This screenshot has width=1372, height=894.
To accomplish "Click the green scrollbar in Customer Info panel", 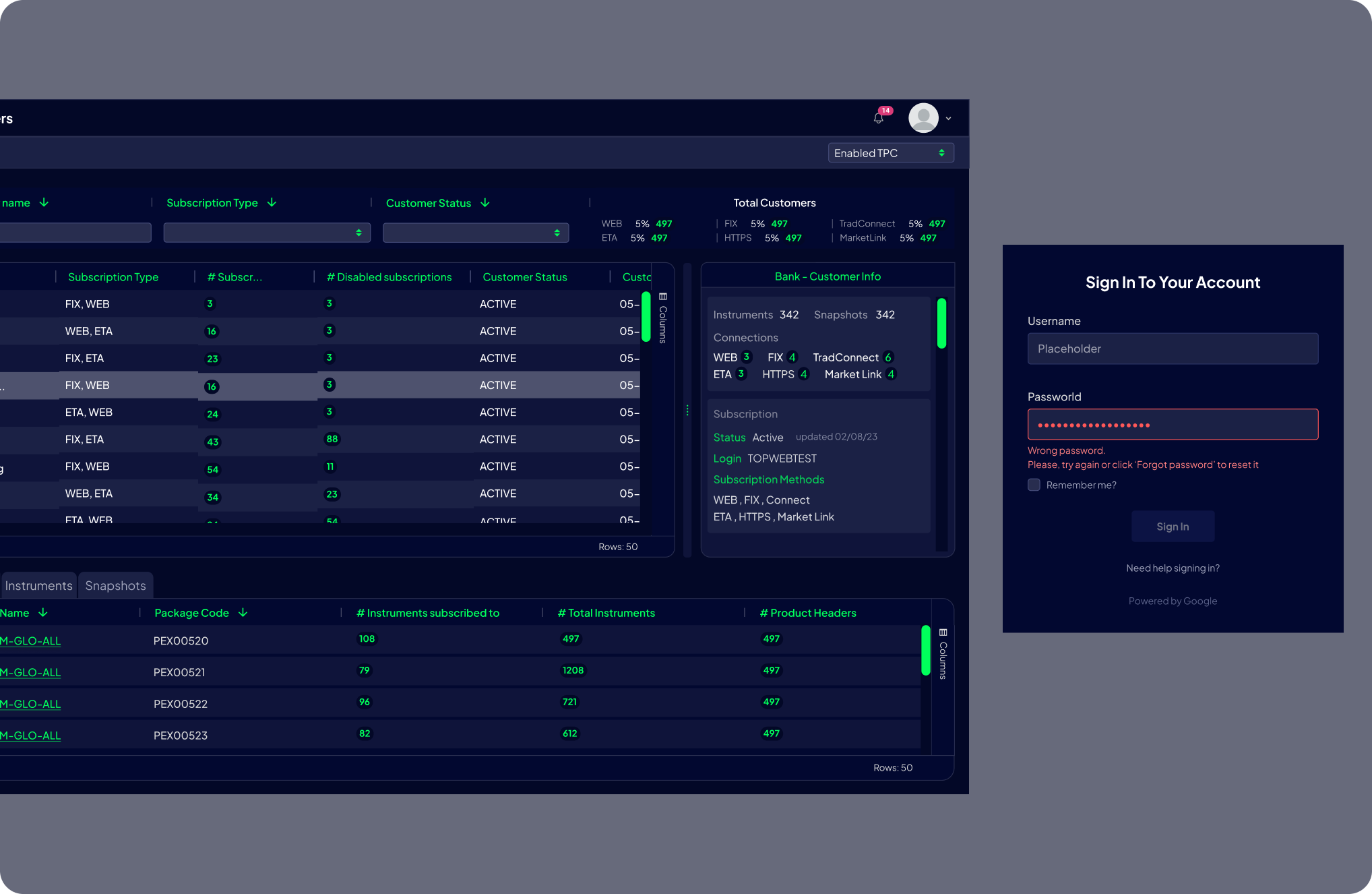I will click(x=941, y=324).
